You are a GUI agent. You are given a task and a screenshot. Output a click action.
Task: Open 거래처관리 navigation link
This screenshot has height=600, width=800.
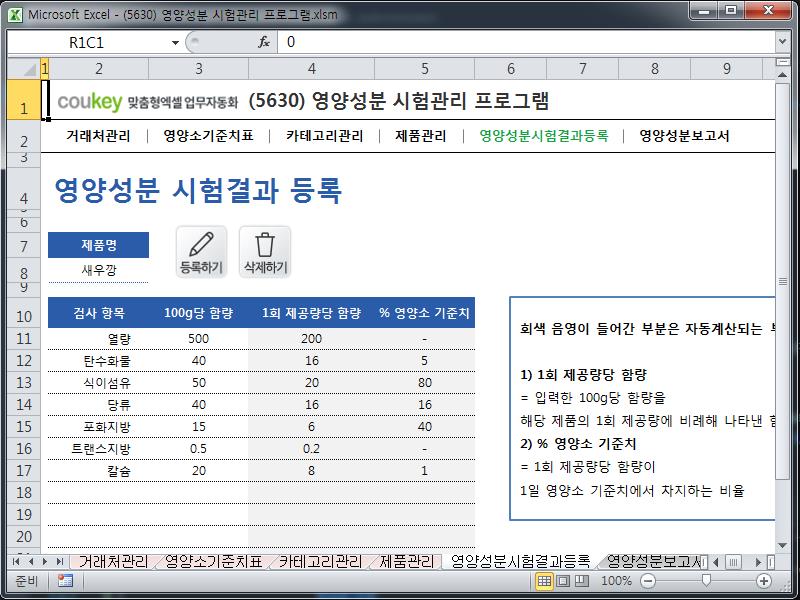click(x=98, y=136)
